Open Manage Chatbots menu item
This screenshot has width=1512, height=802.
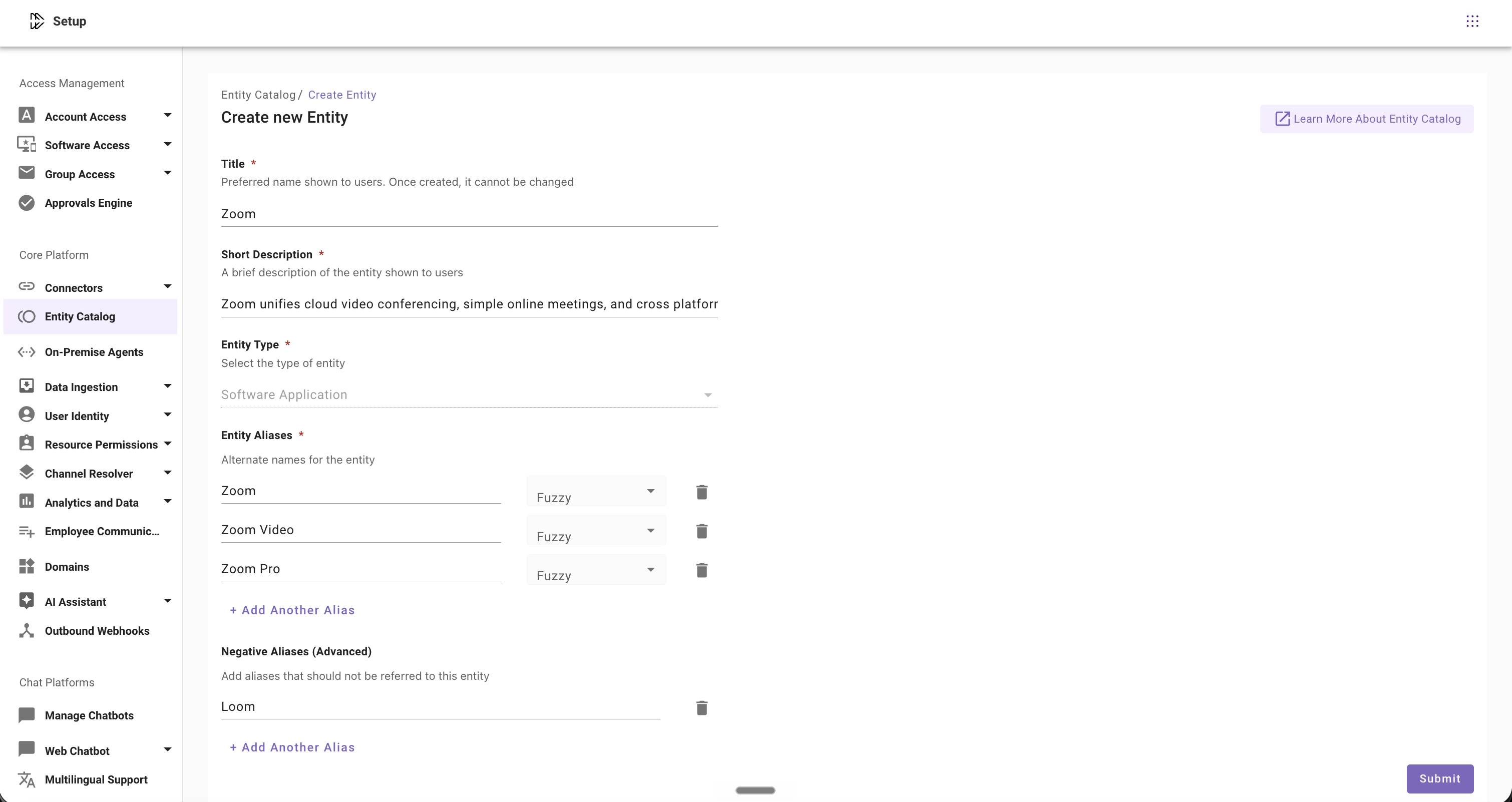point(91,715)
